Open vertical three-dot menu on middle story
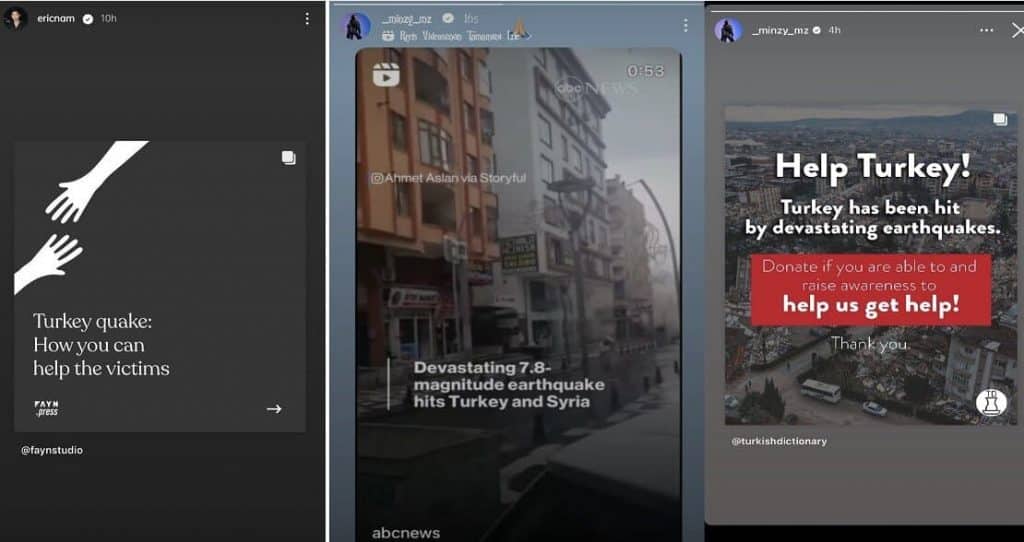This screenshot has width=1024, height=542. click(685, 25)
